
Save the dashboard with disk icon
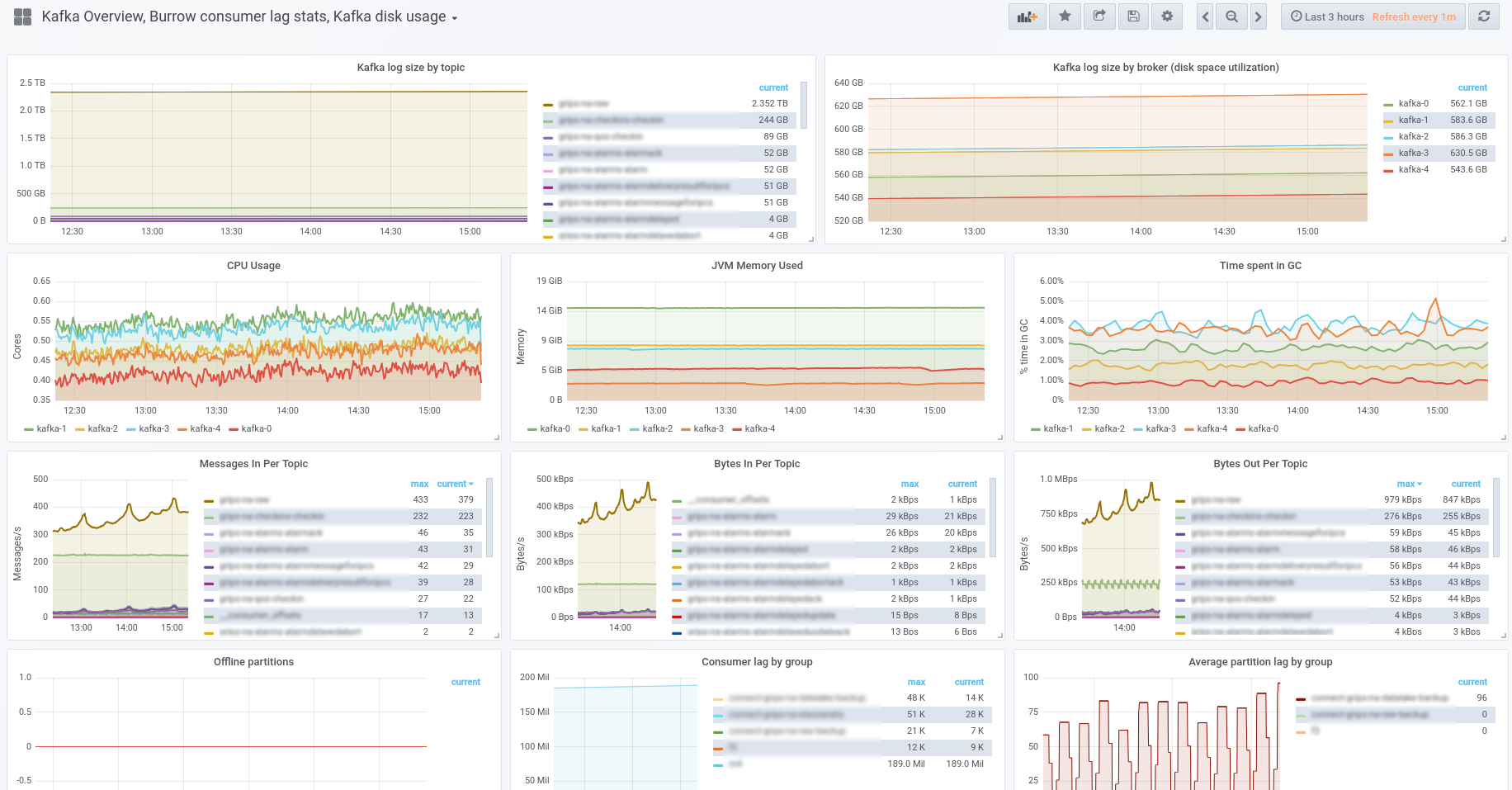click(x=1133, y=17)
